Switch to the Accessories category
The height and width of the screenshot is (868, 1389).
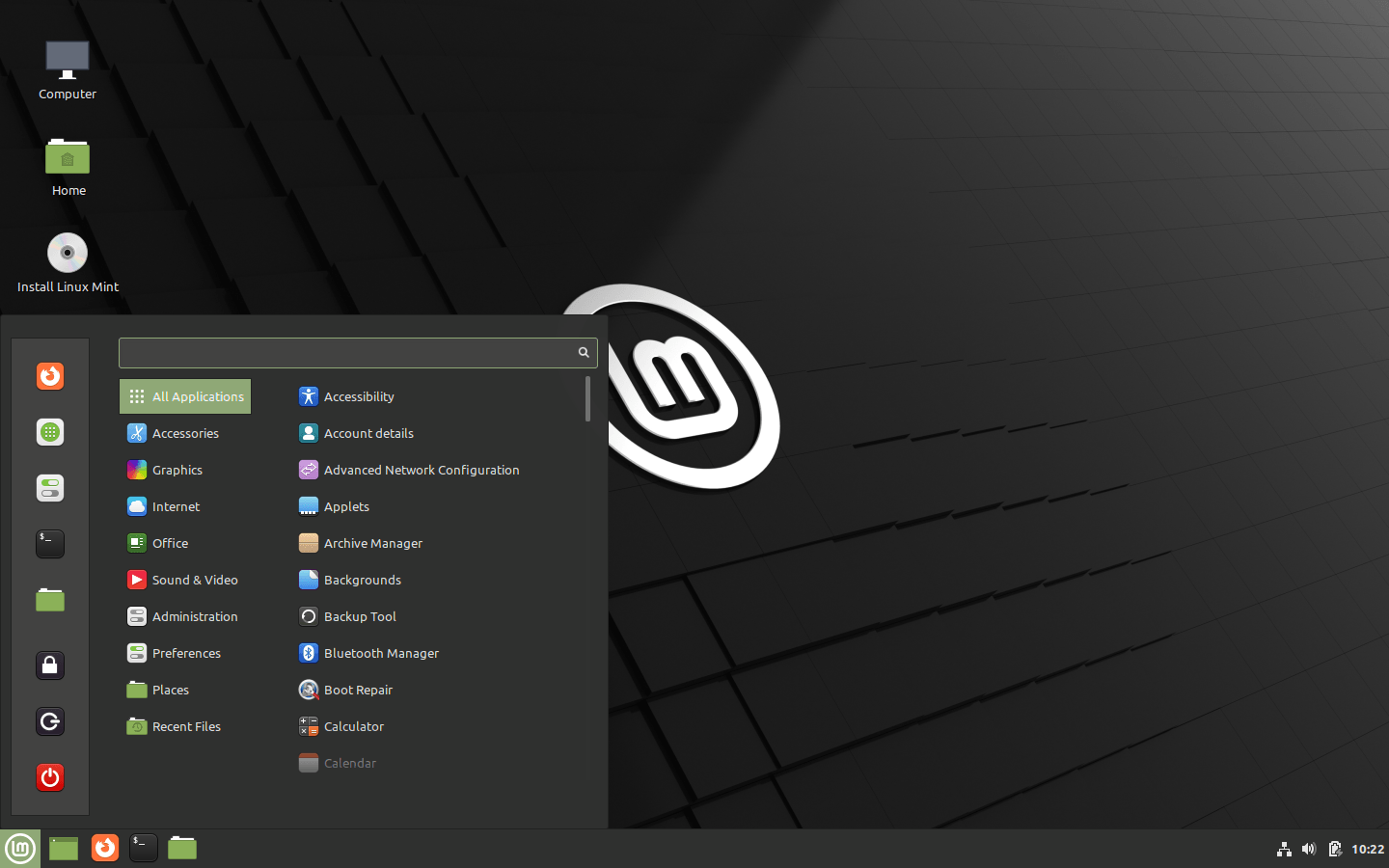[x=184, y=433]
